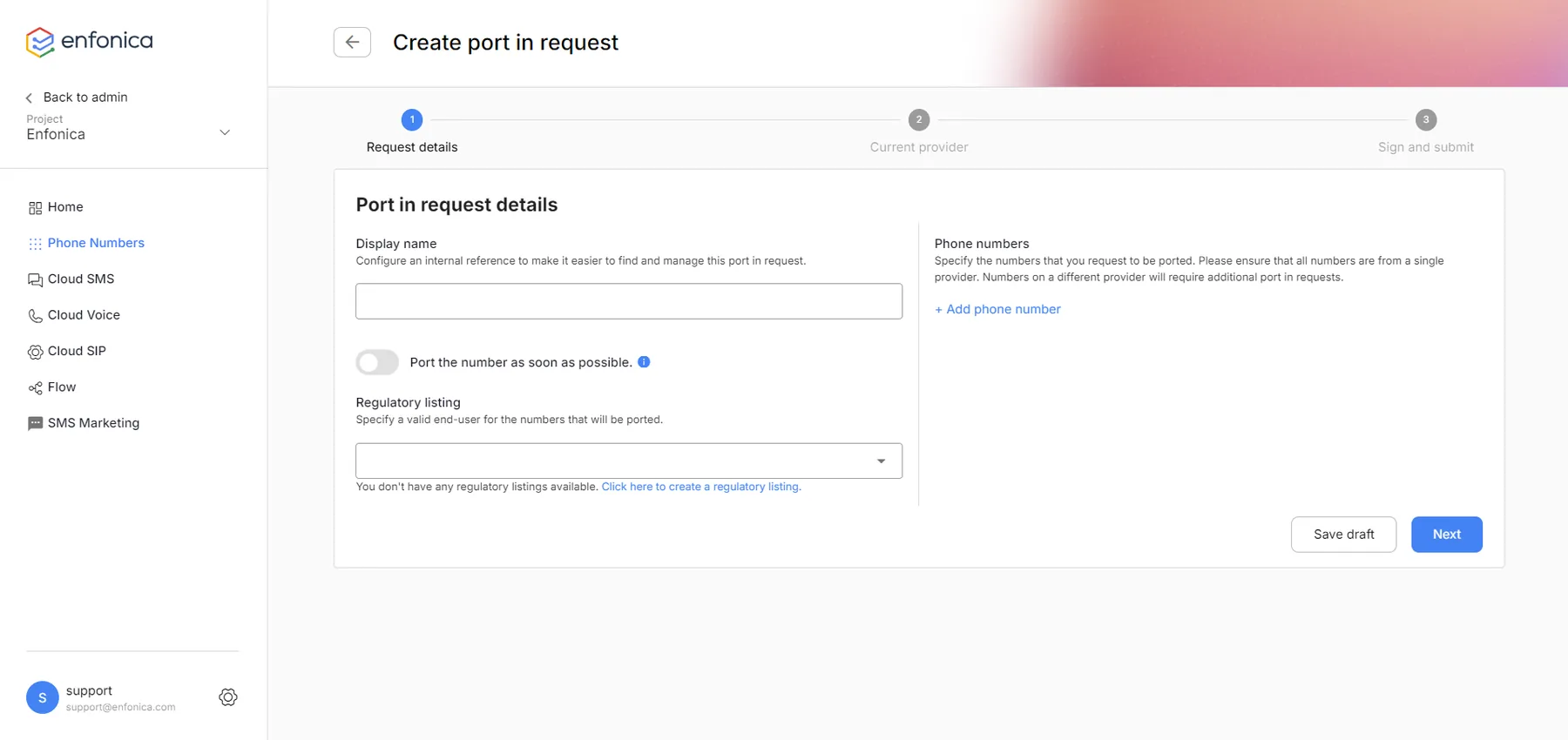The height and width of the screenshot is (740, 1568).
Task: Go back to admin
Action: (x=77, y=98)
